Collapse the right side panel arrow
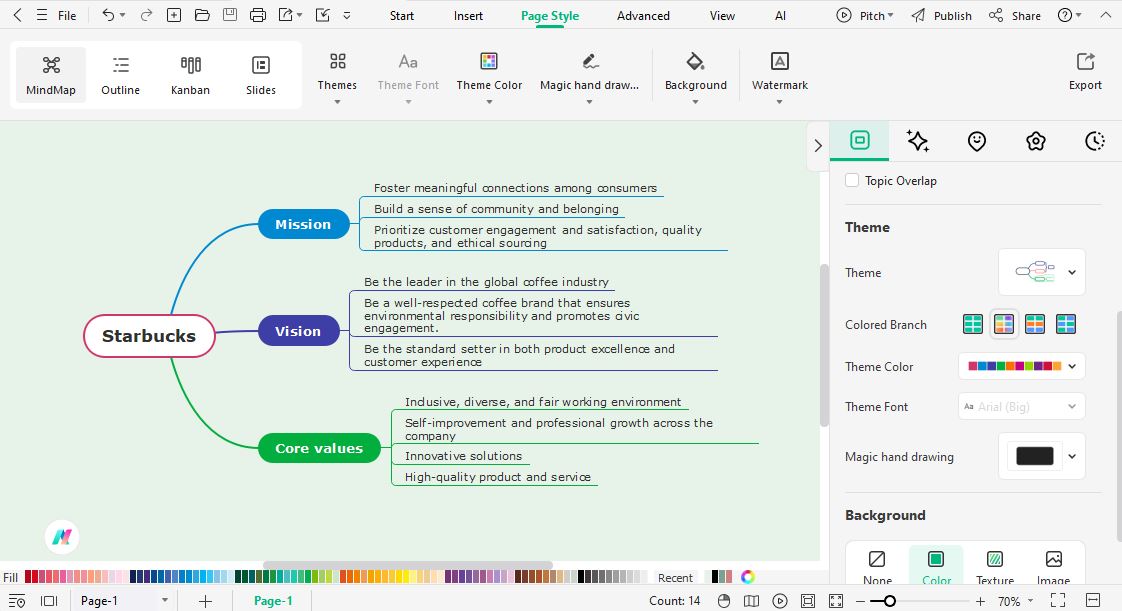Screen dimensions: 1122x611 tap(818, 145)
